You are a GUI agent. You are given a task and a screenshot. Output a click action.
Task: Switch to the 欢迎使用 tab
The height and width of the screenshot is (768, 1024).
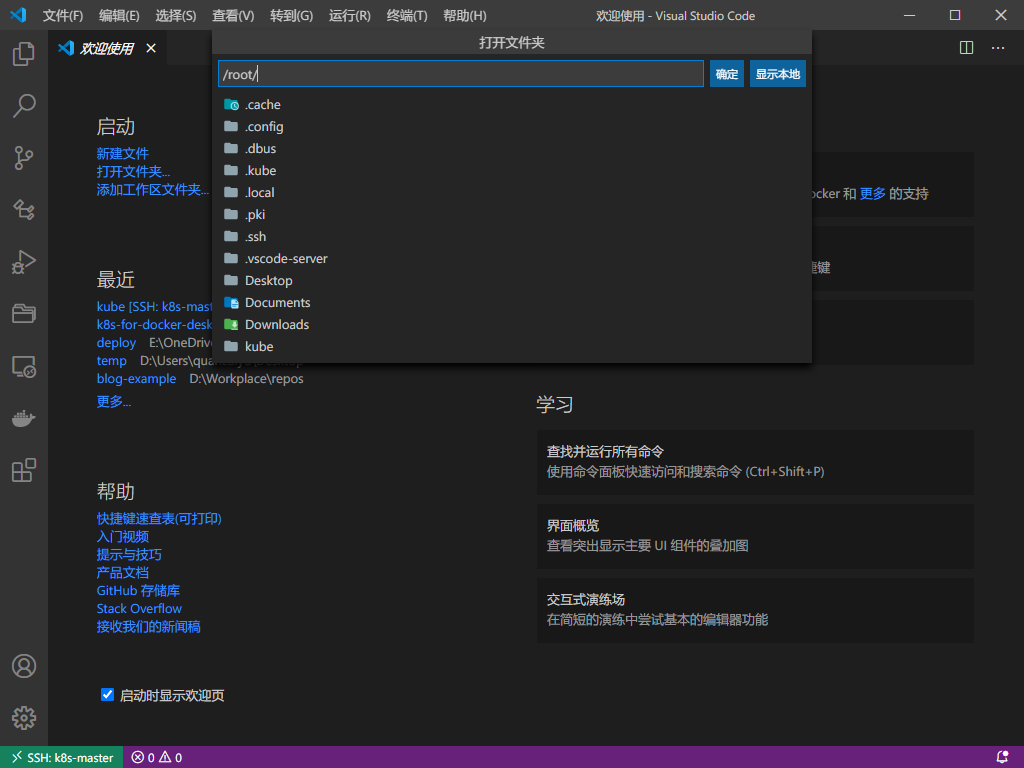(107, 48)
